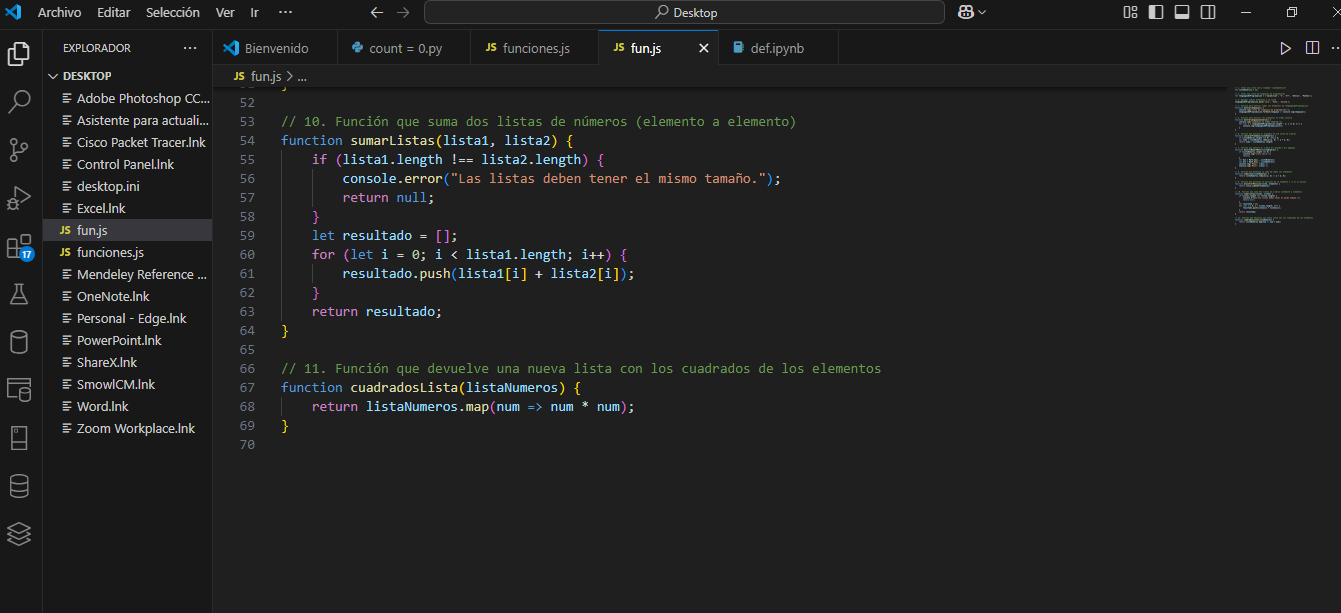
Task: Select Cisco Packet Tracer.lnk
Action: tap(128, 142)
